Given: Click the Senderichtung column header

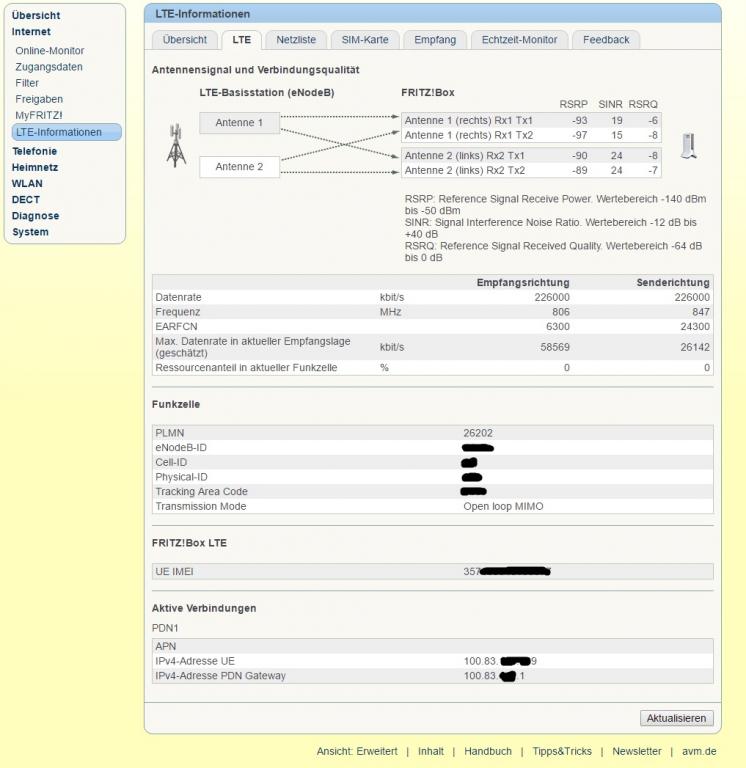Looking at the screenshot, I should coord(673,283).
